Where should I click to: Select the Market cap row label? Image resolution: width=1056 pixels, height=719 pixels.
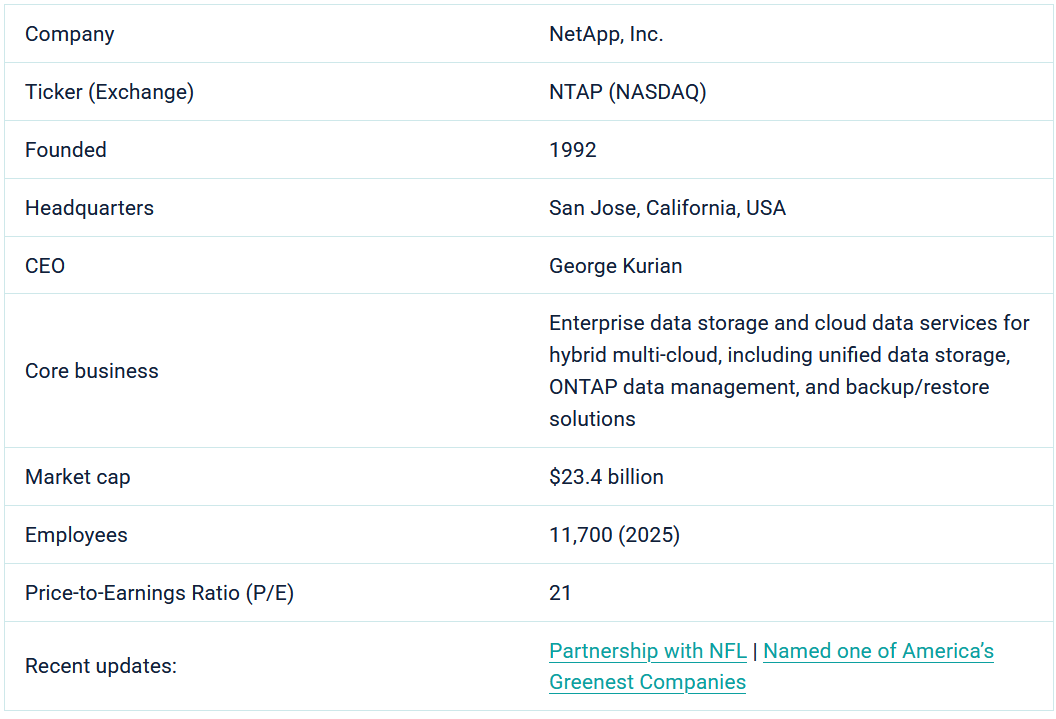pyautogui.click(x=78, y=477)
